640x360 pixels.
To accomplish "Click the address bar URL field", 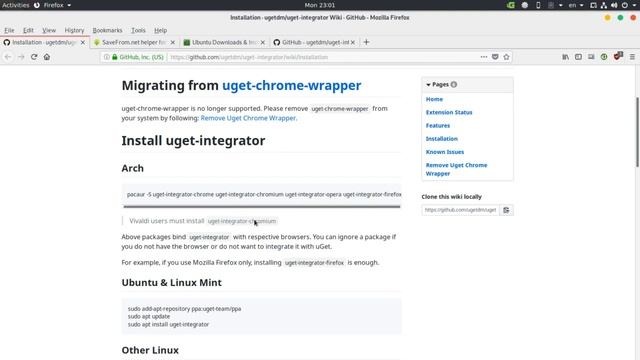I will tap(322, 57).
